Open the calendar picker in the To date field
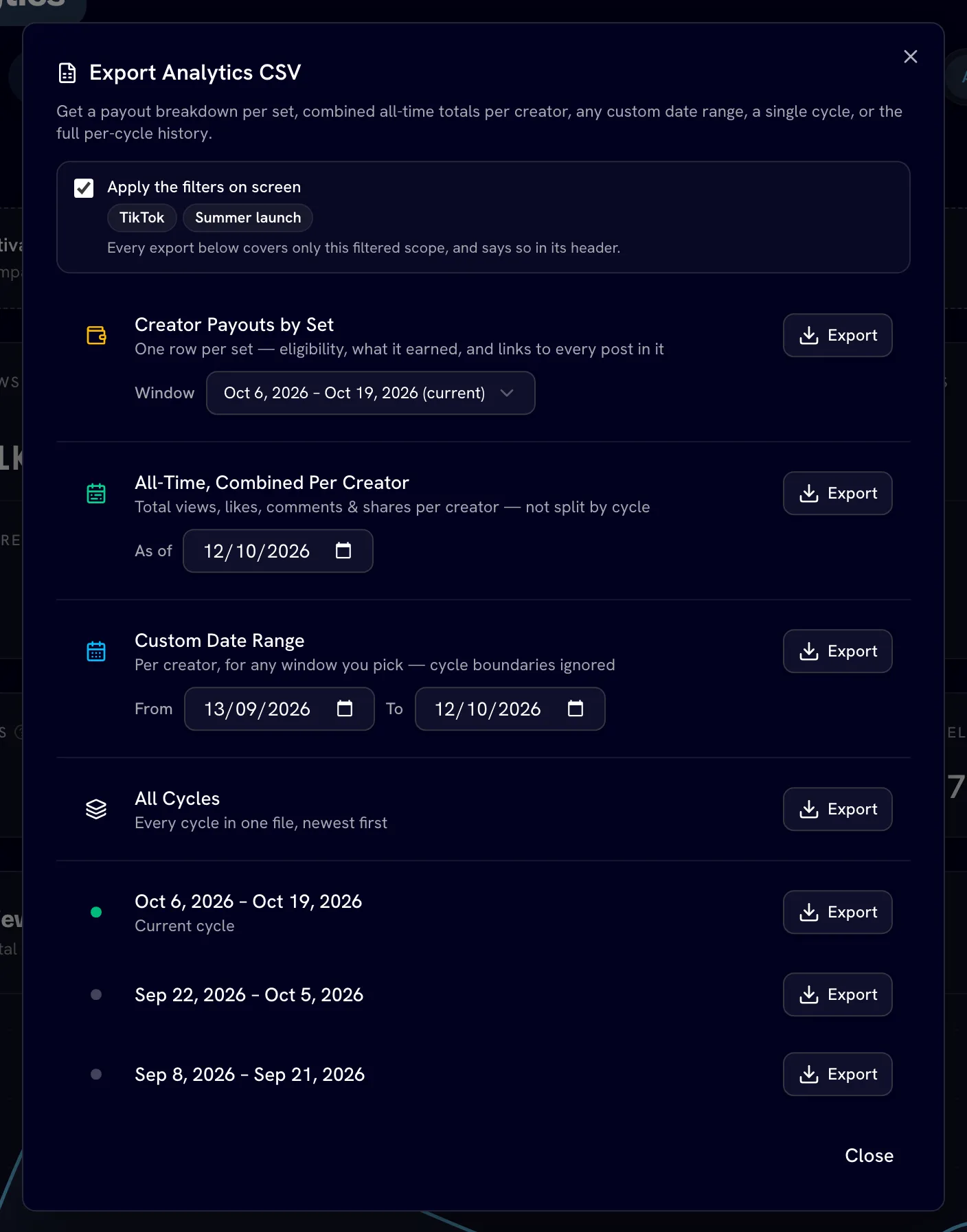Screen dimensions: 967x1232 576,709
